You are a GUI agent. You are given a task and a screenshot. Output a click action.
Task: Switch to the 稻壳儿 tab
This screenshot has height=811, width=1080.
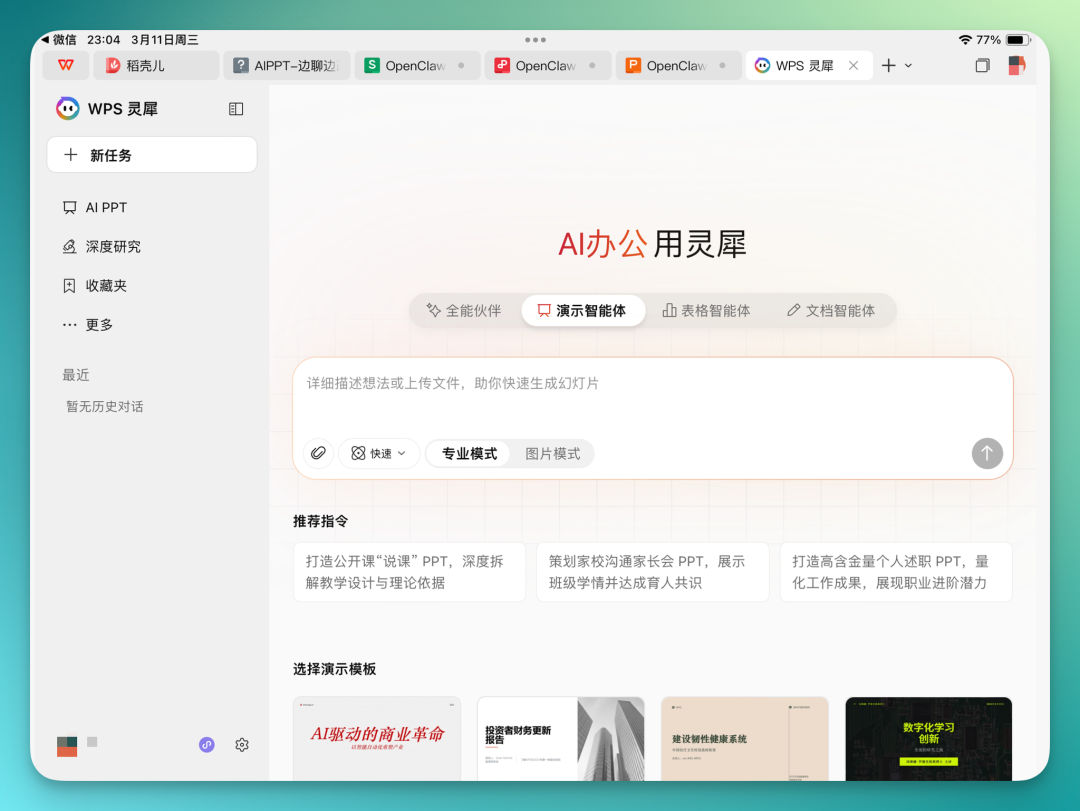[156, 65]
